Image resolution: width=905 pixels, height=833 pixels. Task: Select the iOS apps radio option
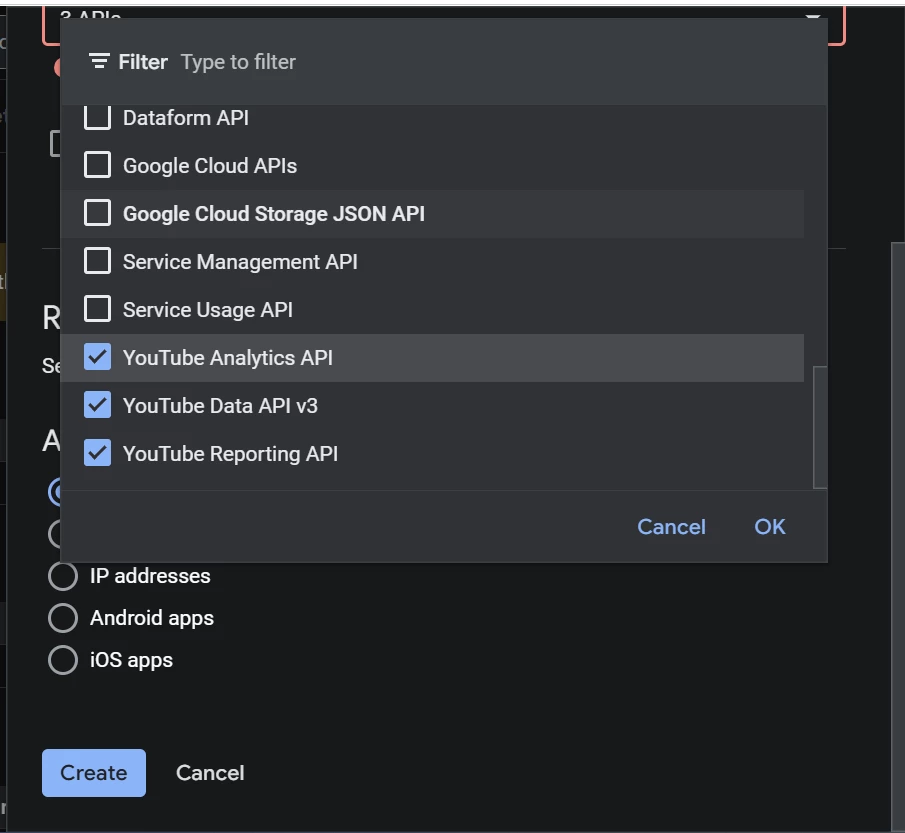click(63, 660)
